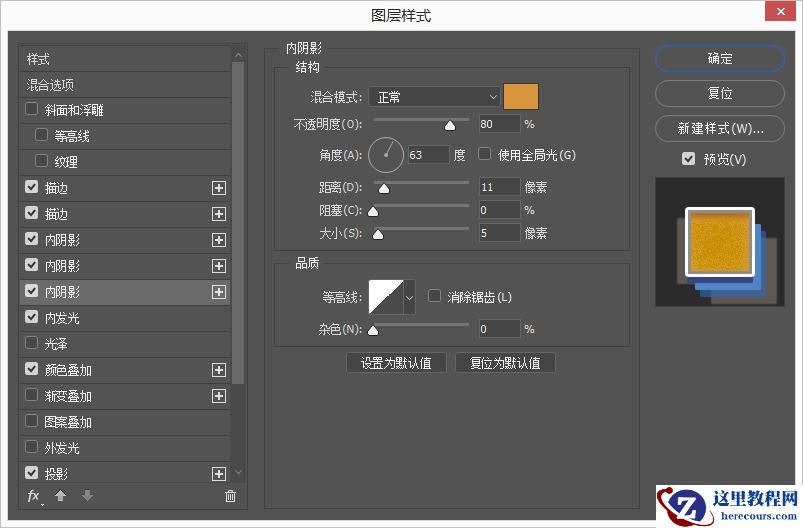Open the orange shadow color swatch

tap(521, 97)
